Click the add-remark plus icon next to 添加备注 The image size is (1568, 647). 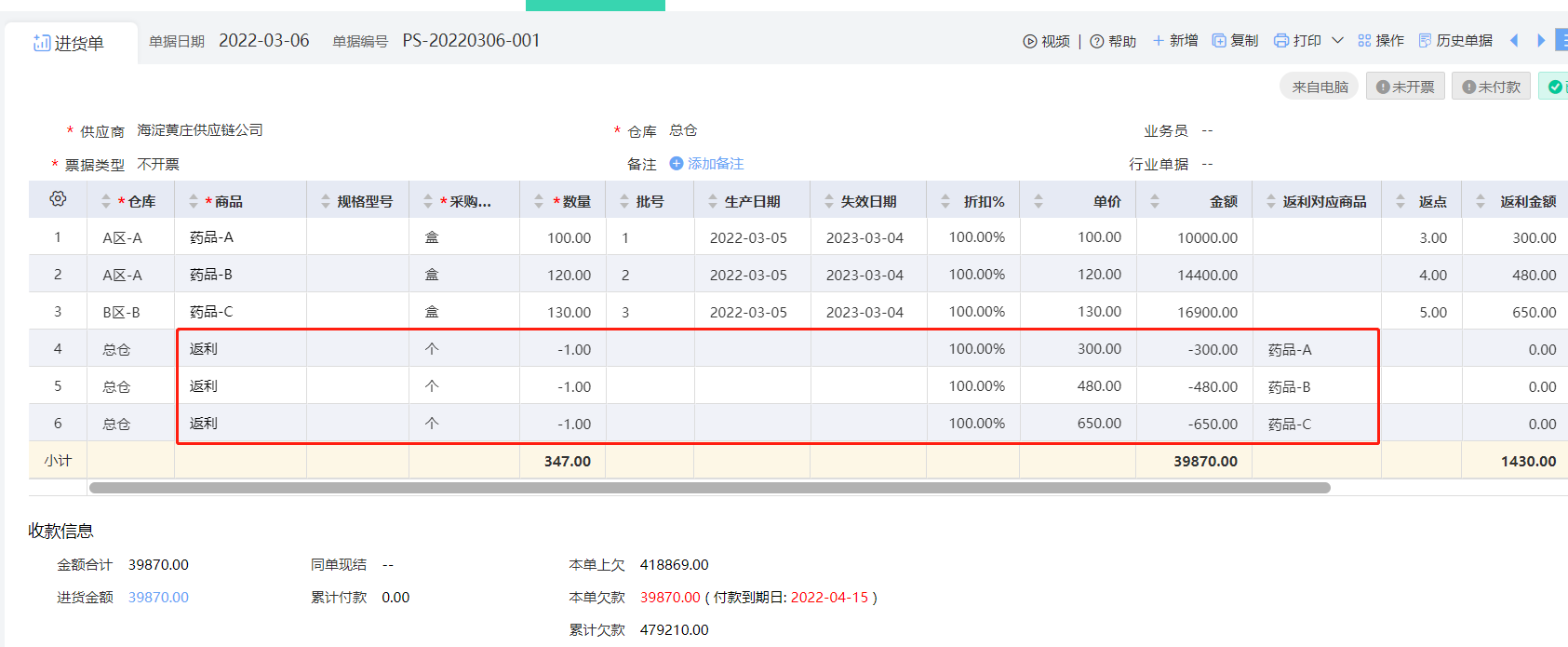click(677, 164)
